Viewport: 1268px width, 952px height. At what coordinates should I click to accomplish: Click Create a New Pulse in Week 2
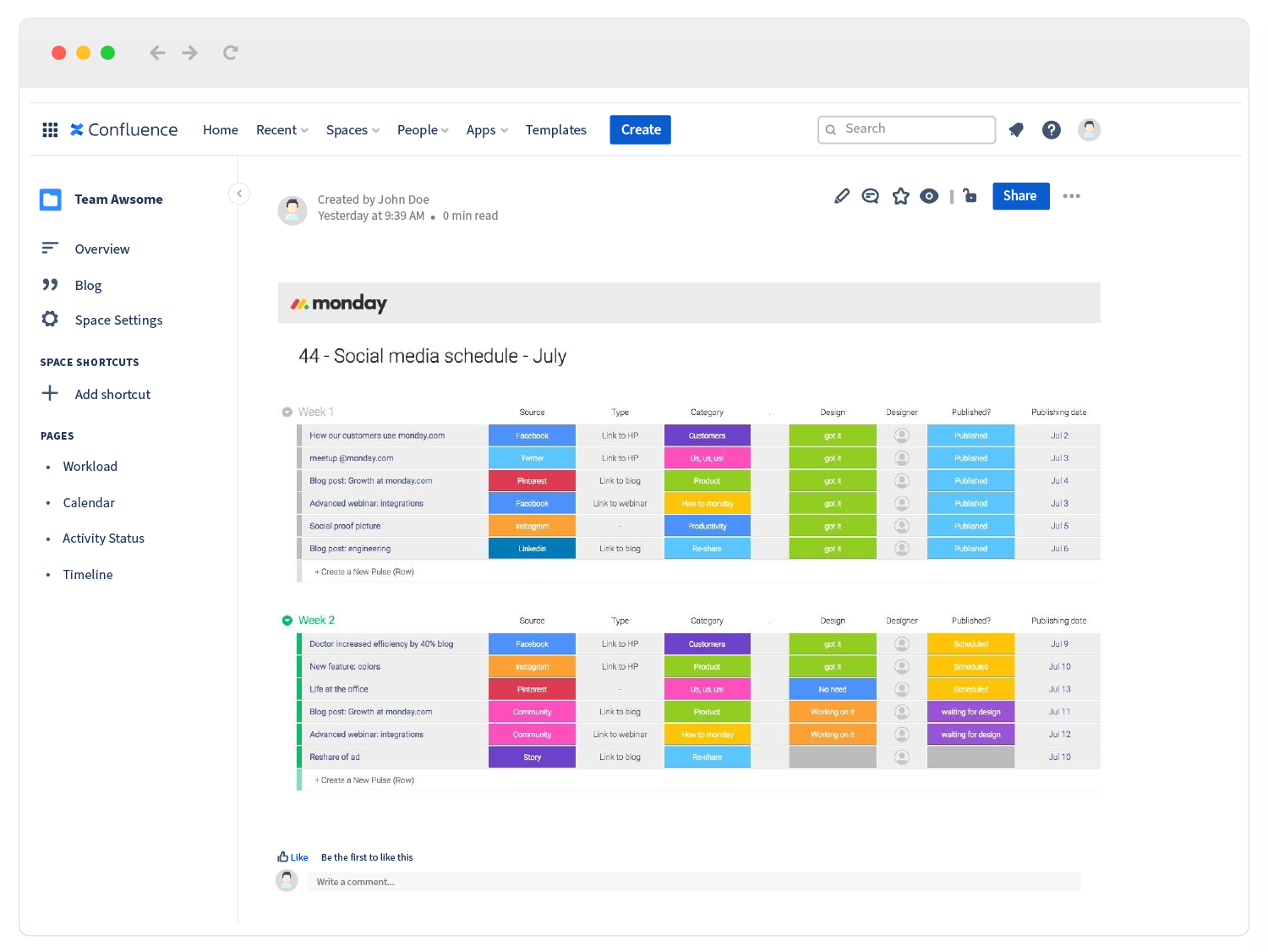pyautogui.click(x=364, y=780)
